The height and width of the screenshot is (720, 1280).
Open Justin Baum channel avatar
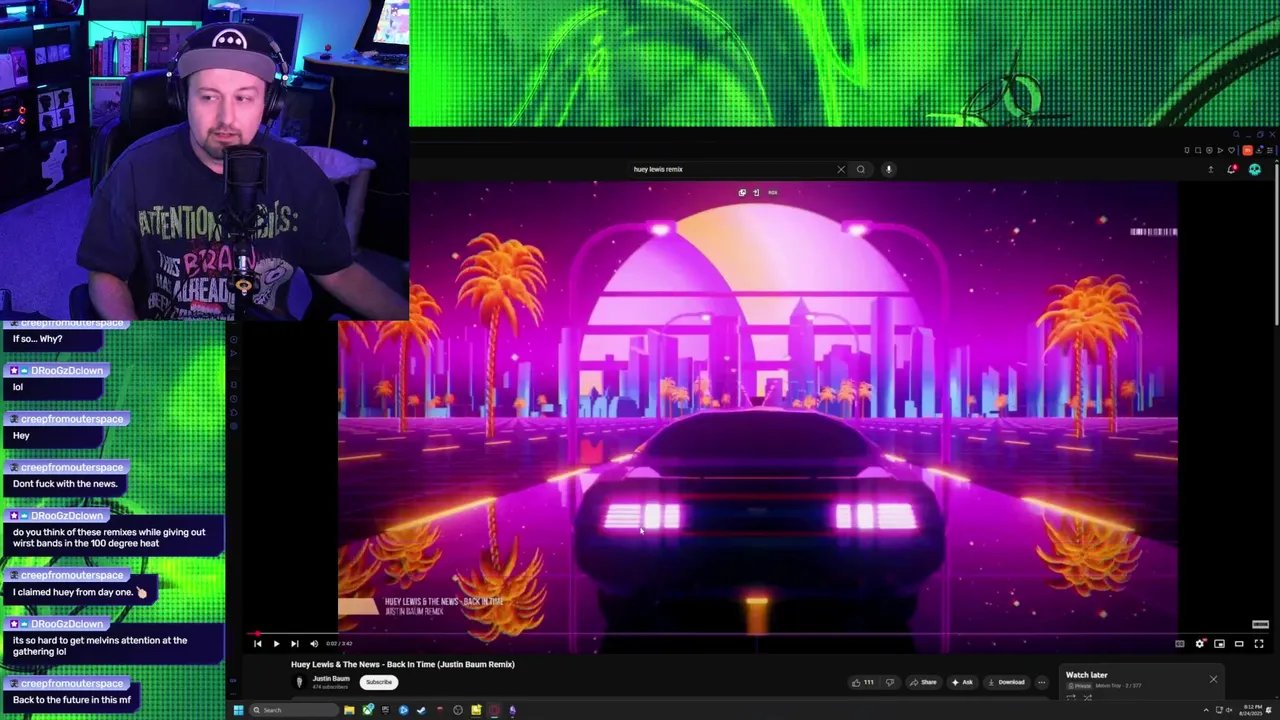click(299, 682)
